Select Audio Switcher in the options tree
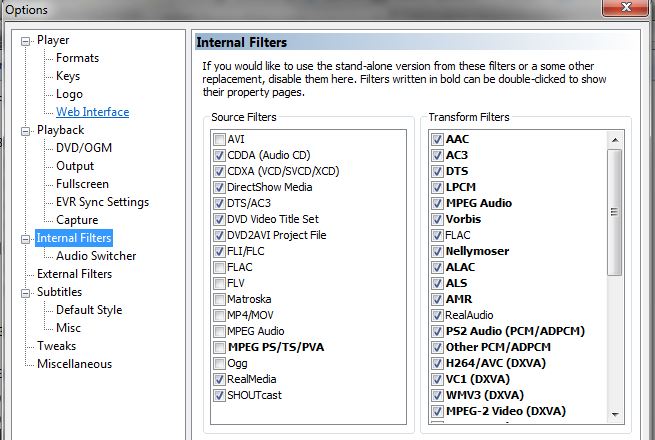Screen dimensions: 655x440 coord(96,256)
